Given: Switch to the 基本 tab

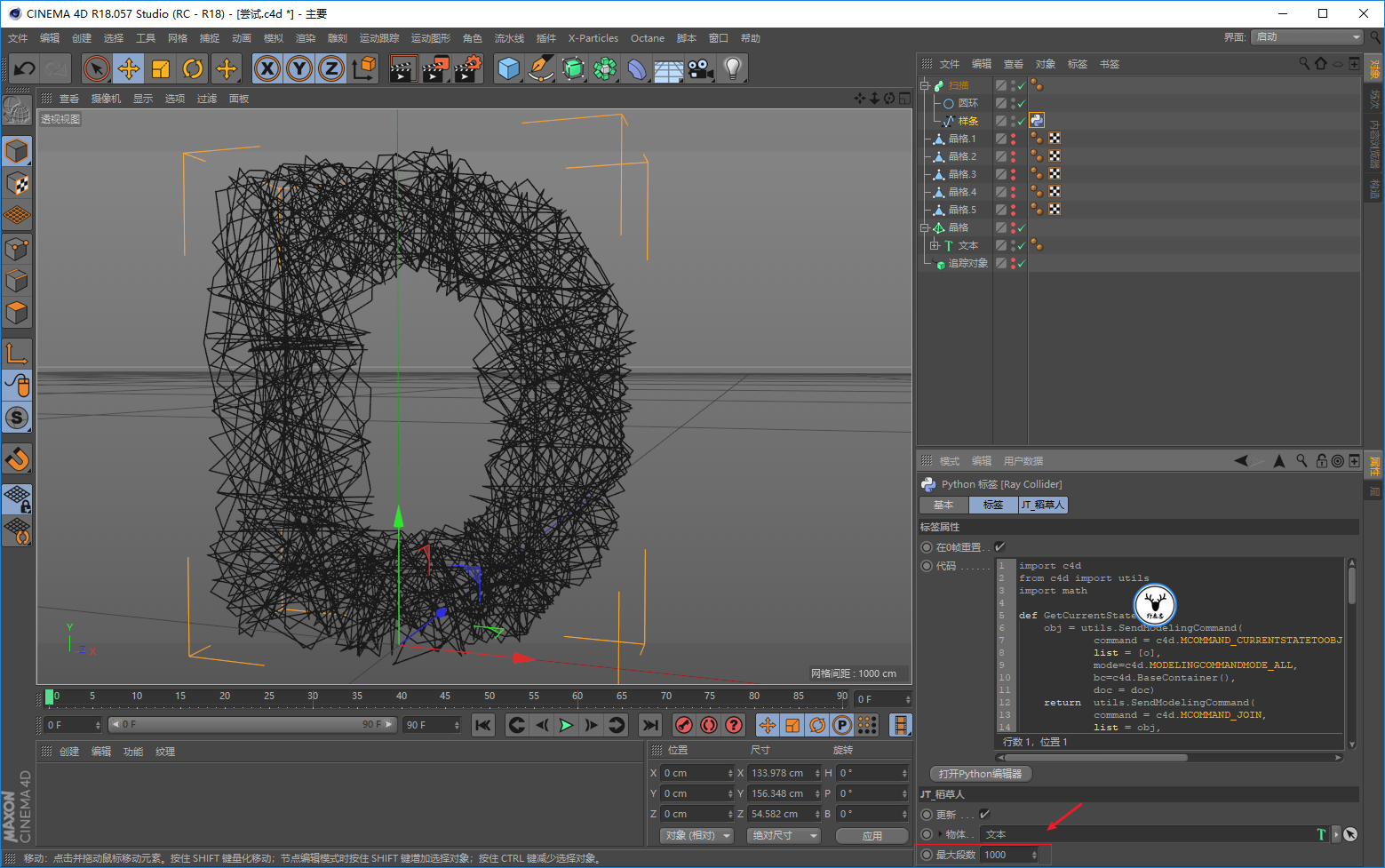Looking at the screenshot, I should (943, 505).
